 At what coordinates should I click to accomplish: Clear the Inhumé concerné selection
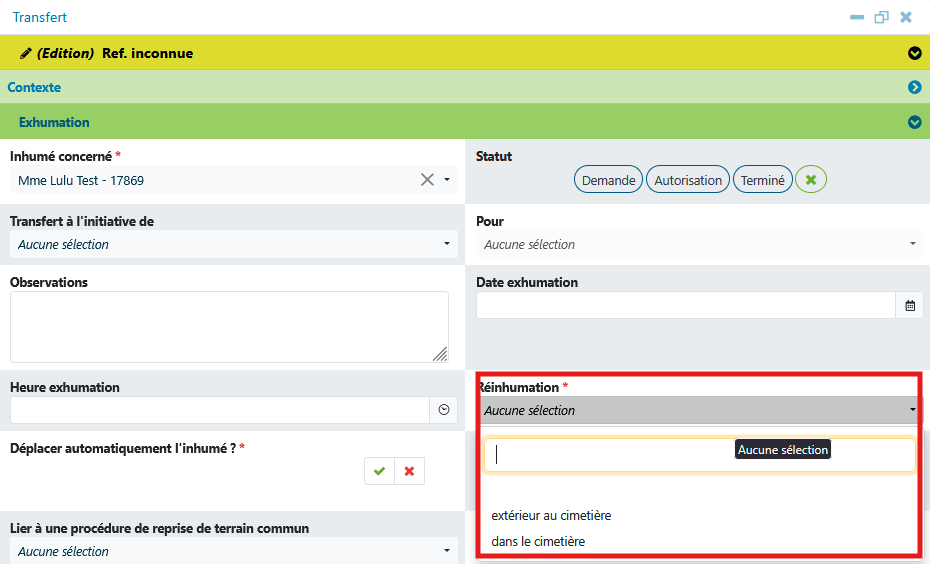pos(427,180)
